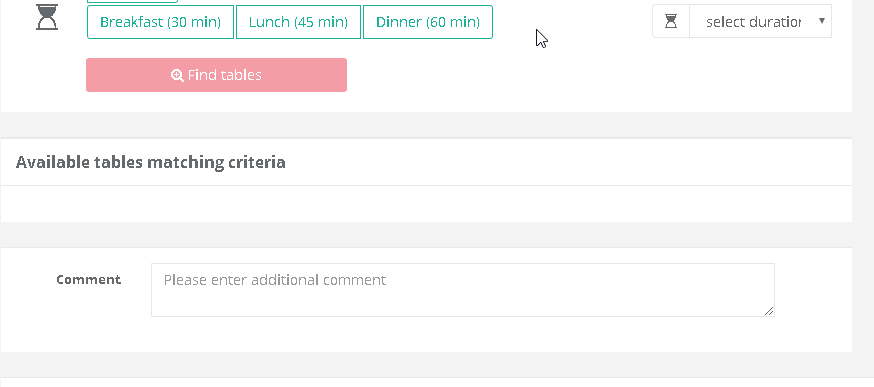Click the Available tables matching criteria heading

tap(150, 162)
